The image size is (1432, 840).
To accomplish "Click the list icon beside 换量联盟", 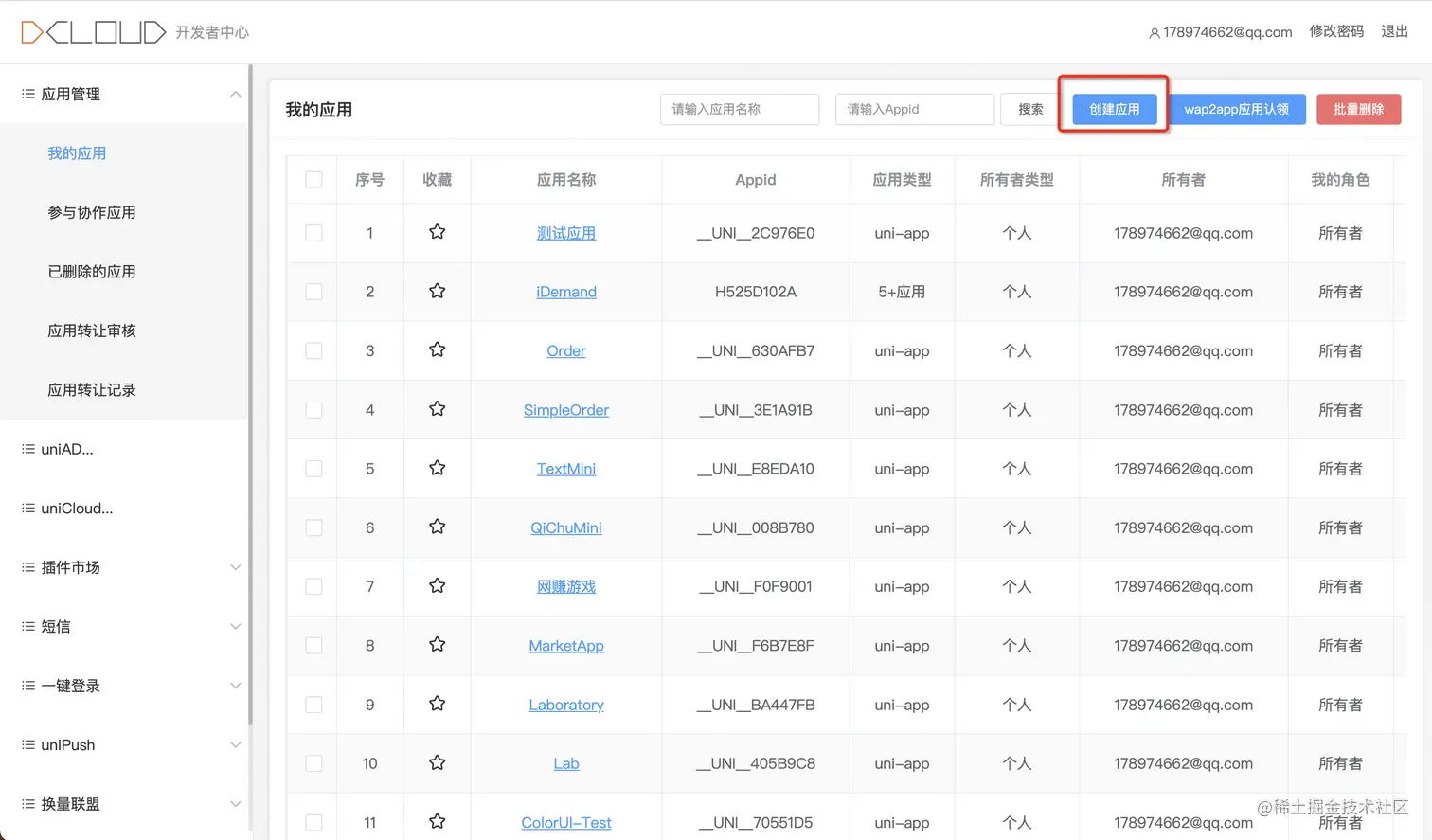I will coord(28,804).
